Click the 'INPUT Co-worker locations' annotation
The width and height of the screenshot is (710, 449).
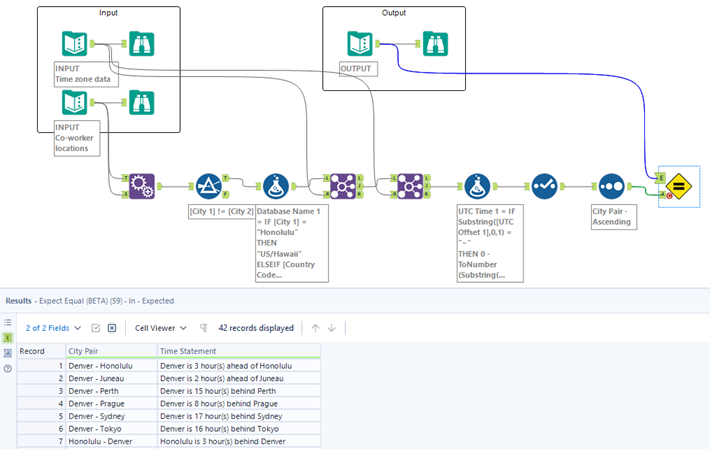pyautogui.click(x=77, y=138)
